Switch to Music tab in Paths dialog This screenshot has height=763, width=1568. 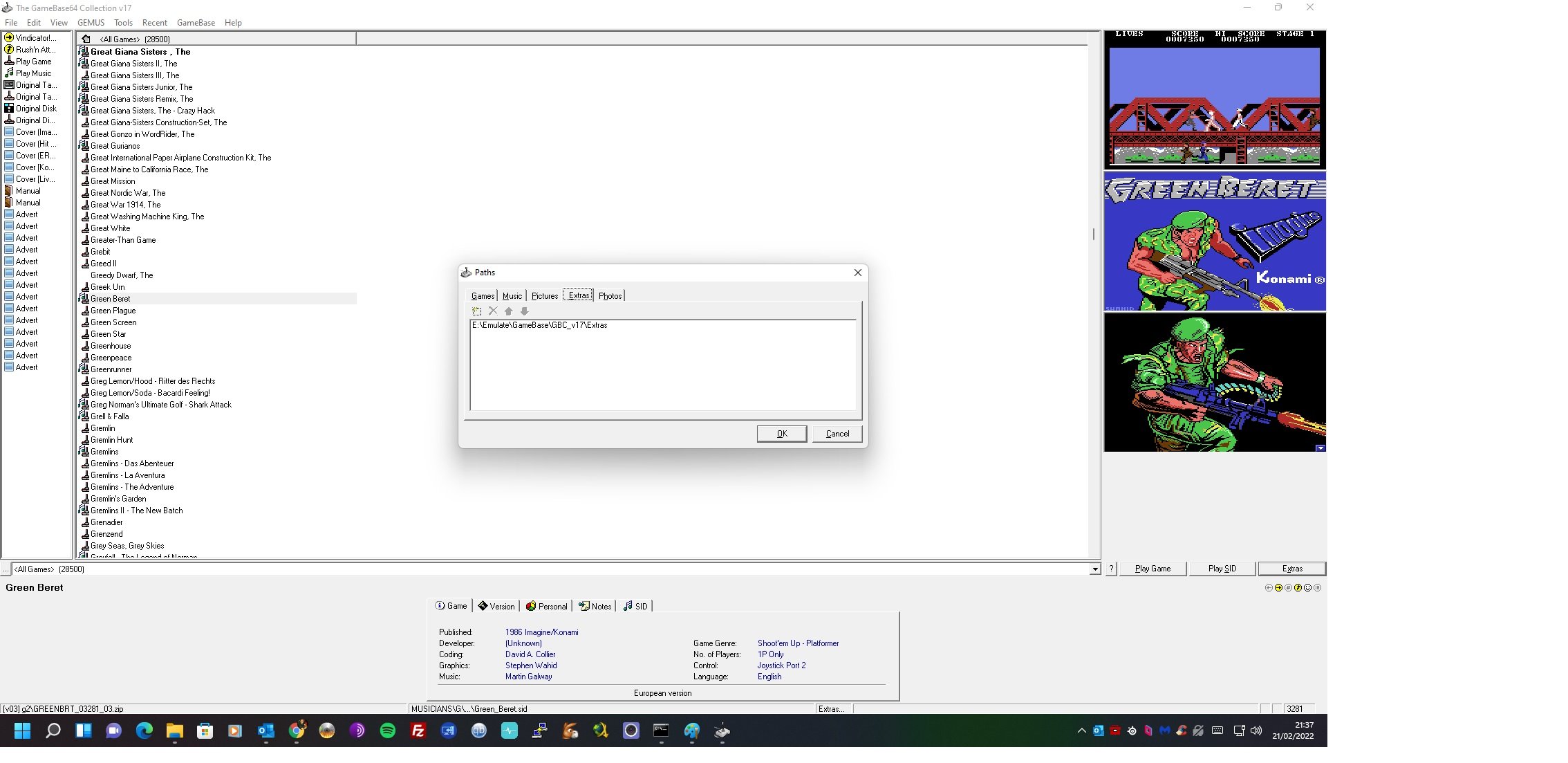(512, 296)
